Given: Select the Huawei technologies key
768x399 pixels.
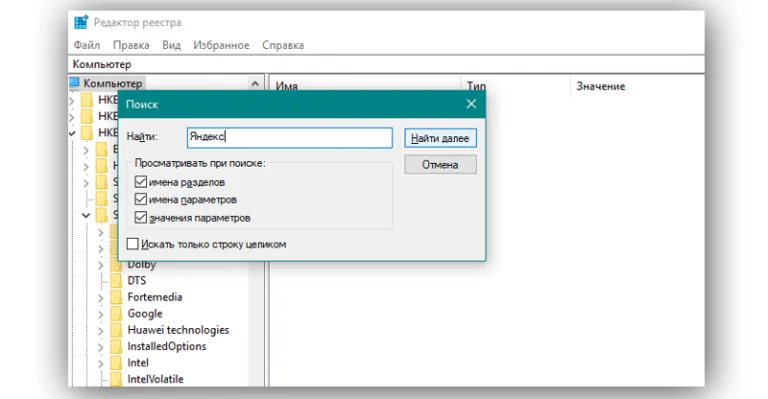Looking at the screenshot, I should pos(178,330).
